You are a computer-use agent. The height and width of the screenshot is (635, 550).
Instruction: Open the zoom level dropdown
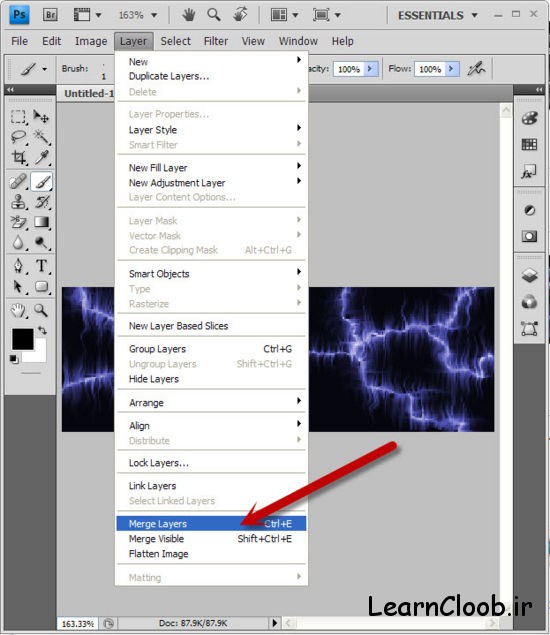point(154,15)
